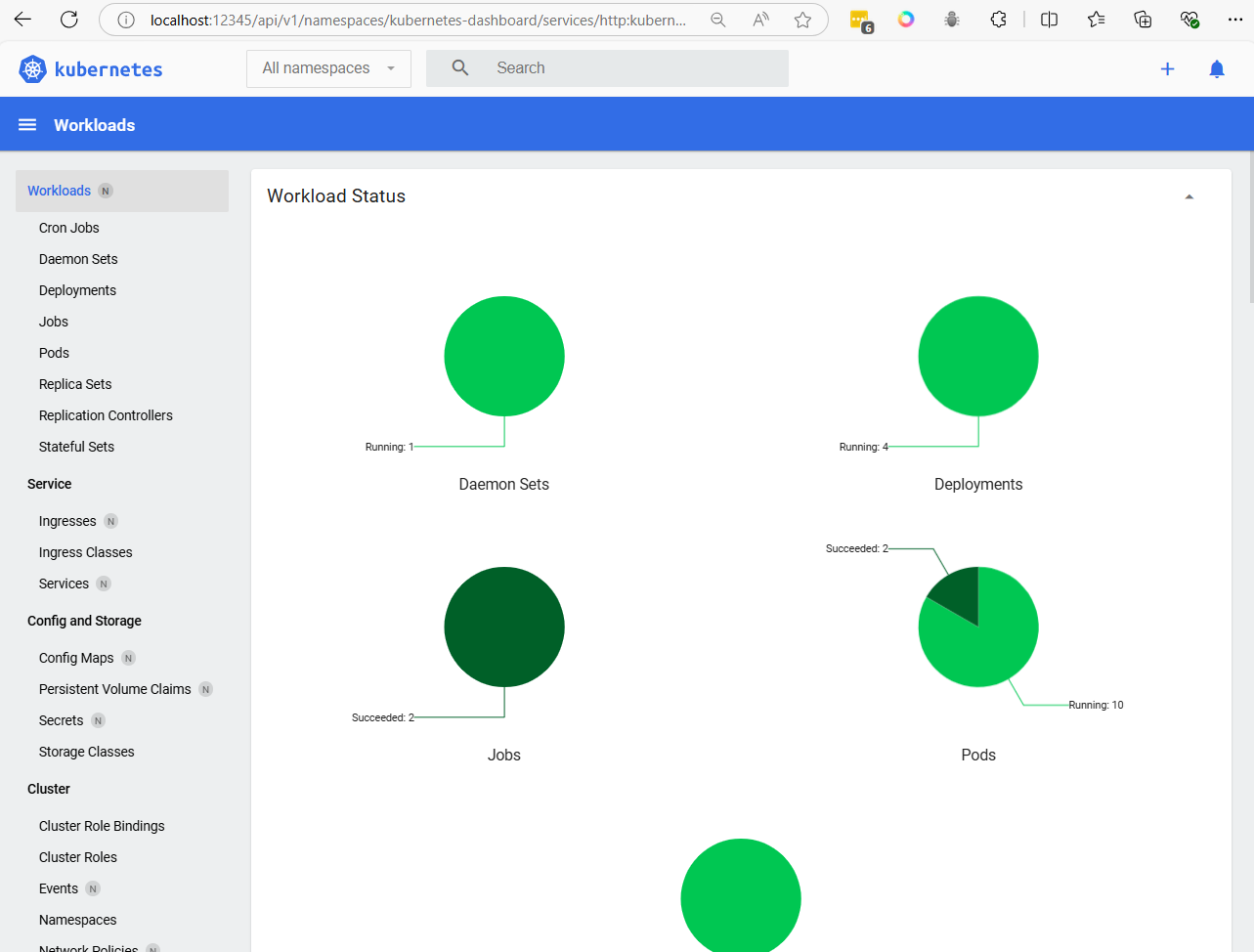Screen dimensions: 1254x952
Task: Open Persistent Volume Claims page
Action: [x=114, y=689]
